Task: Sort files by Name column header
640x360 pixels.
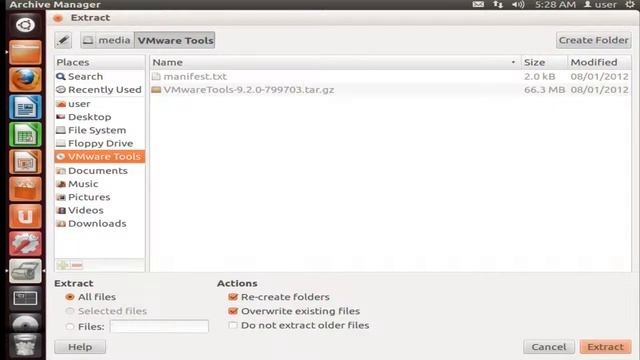Action: coord(335,62)
